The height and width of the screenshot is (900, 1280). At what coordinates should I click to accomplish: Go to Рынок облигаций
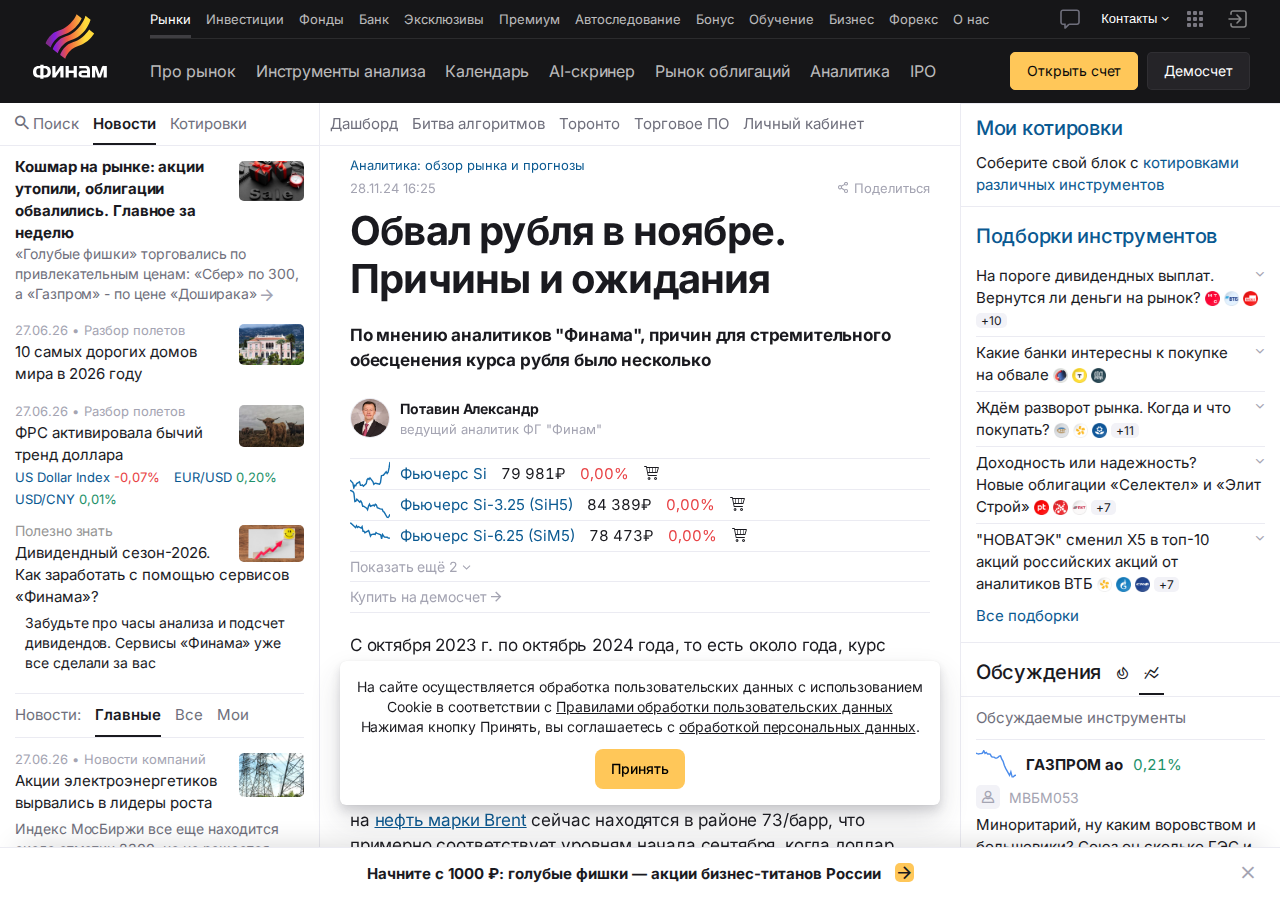722,71
